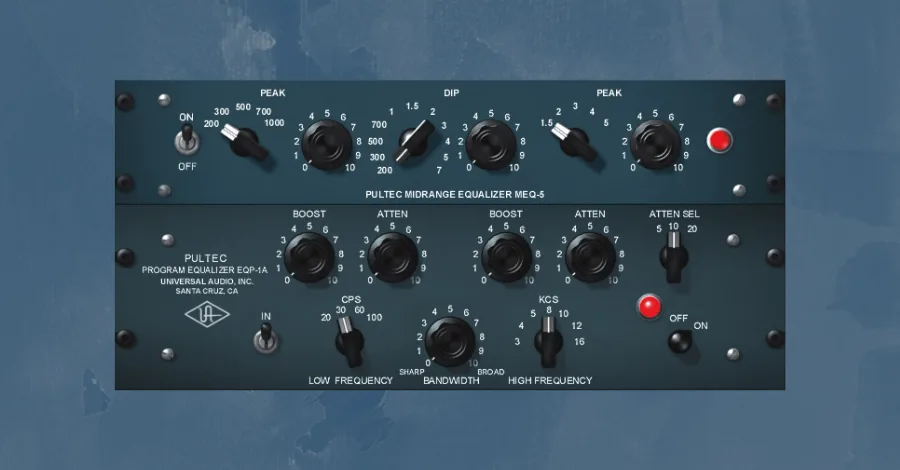
Task: Click the PULTEC MIDRANGE EQUALIZER MEQ-5 title
Action: [455, 195]
